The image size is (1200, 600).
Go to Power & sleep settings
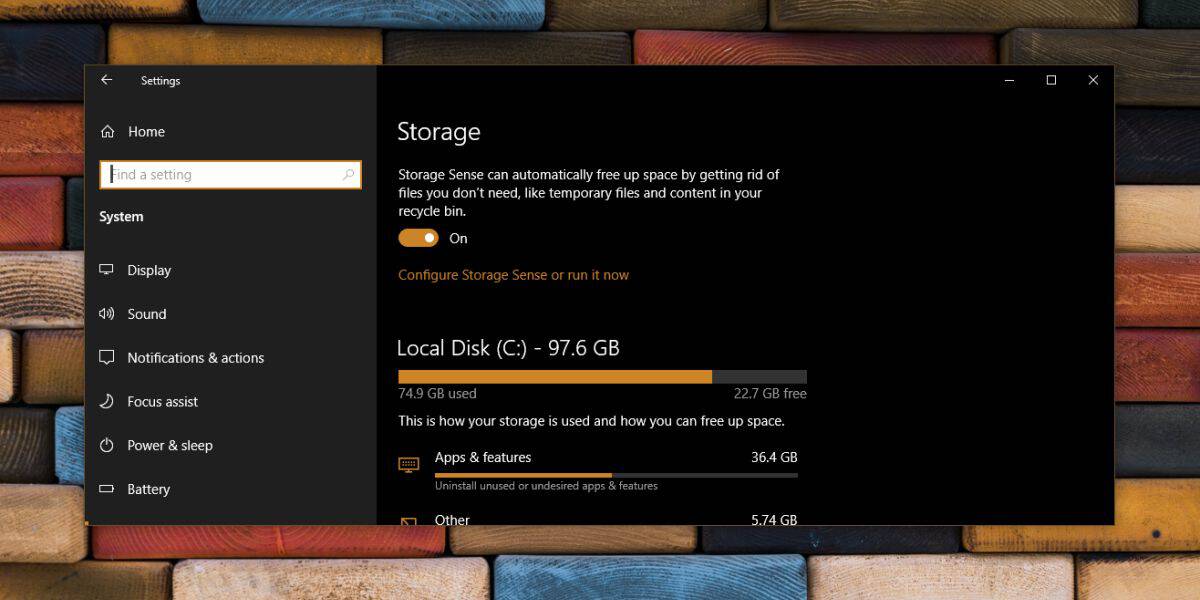[170, 445]
